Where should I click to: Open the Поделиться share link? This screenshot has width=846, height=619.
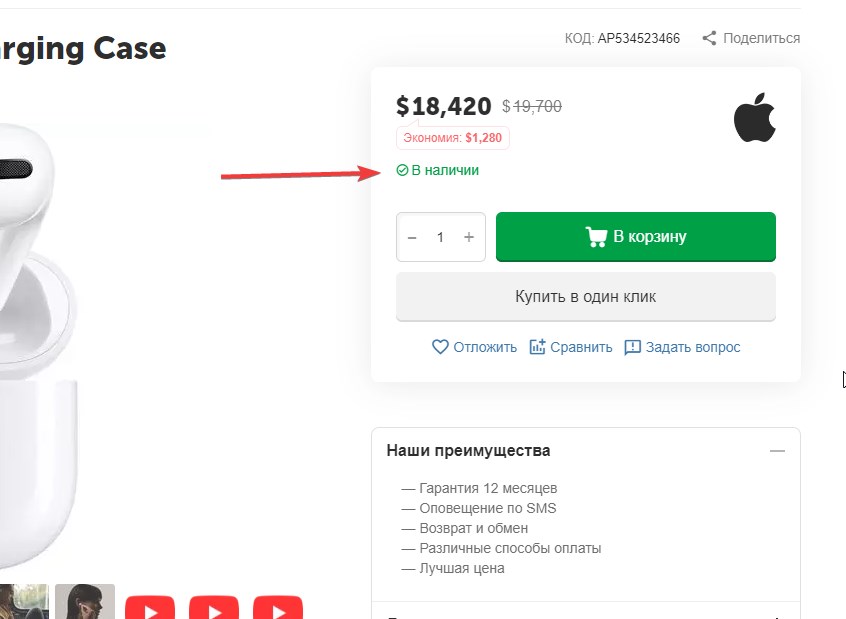[x=761, y=39]
